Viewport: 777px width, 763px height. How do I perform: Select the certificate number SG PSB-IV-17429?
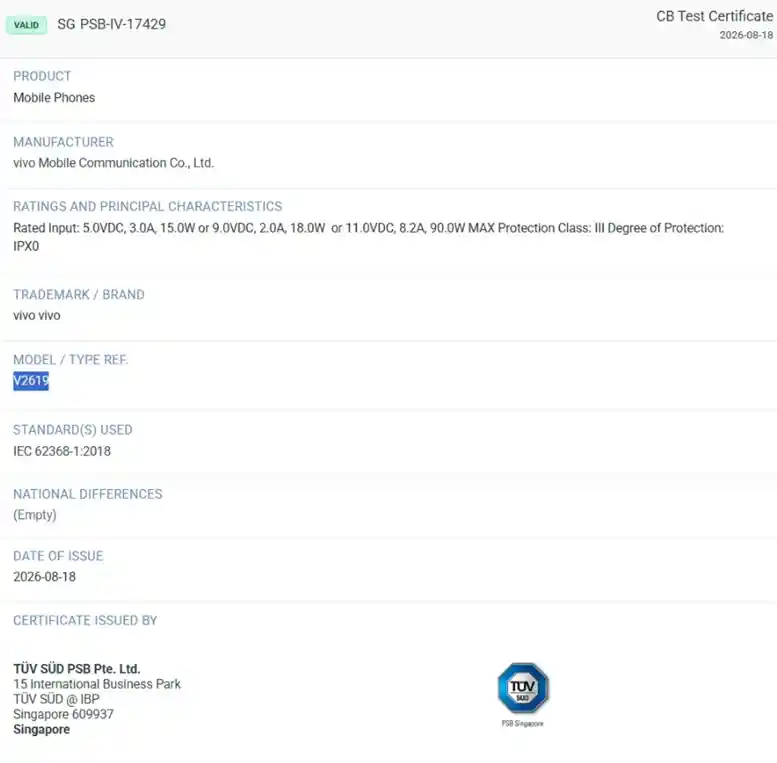111,24
